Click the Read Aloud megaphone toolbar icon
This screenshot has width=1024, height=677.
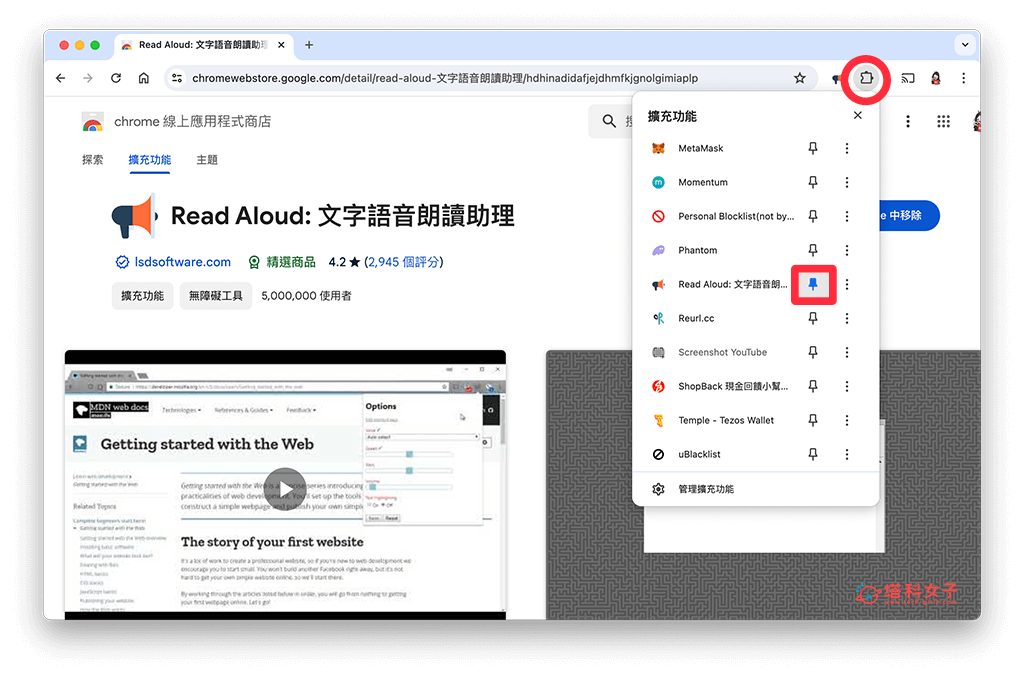pos(836,78)
